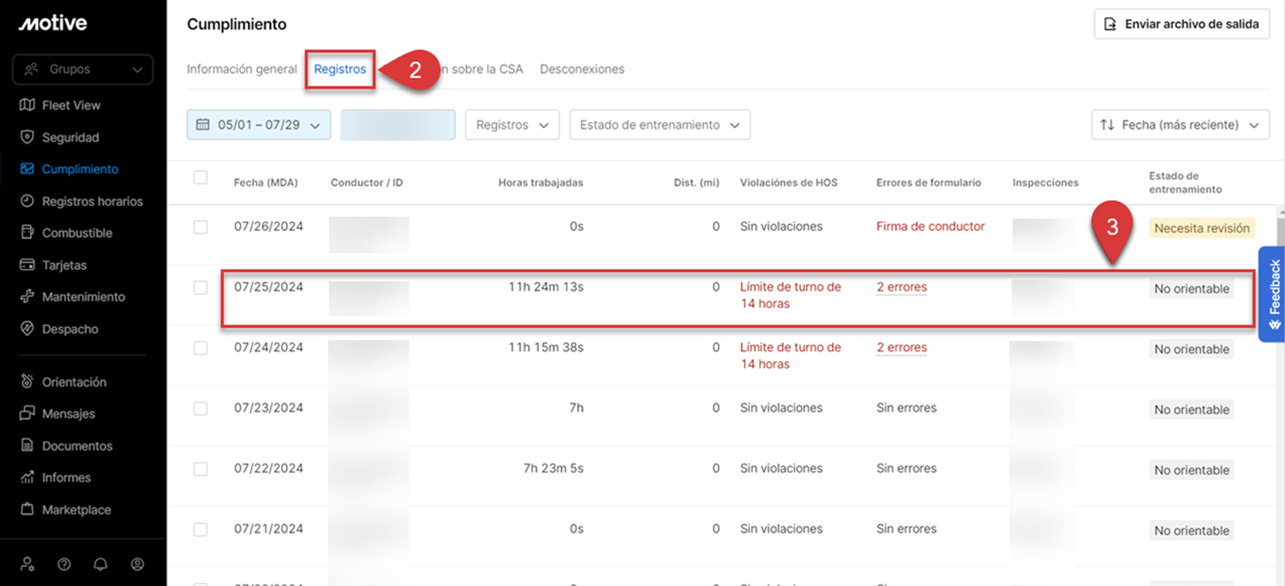
Task: Click Enviar archivo de salida button
Action: point(1182,24)
